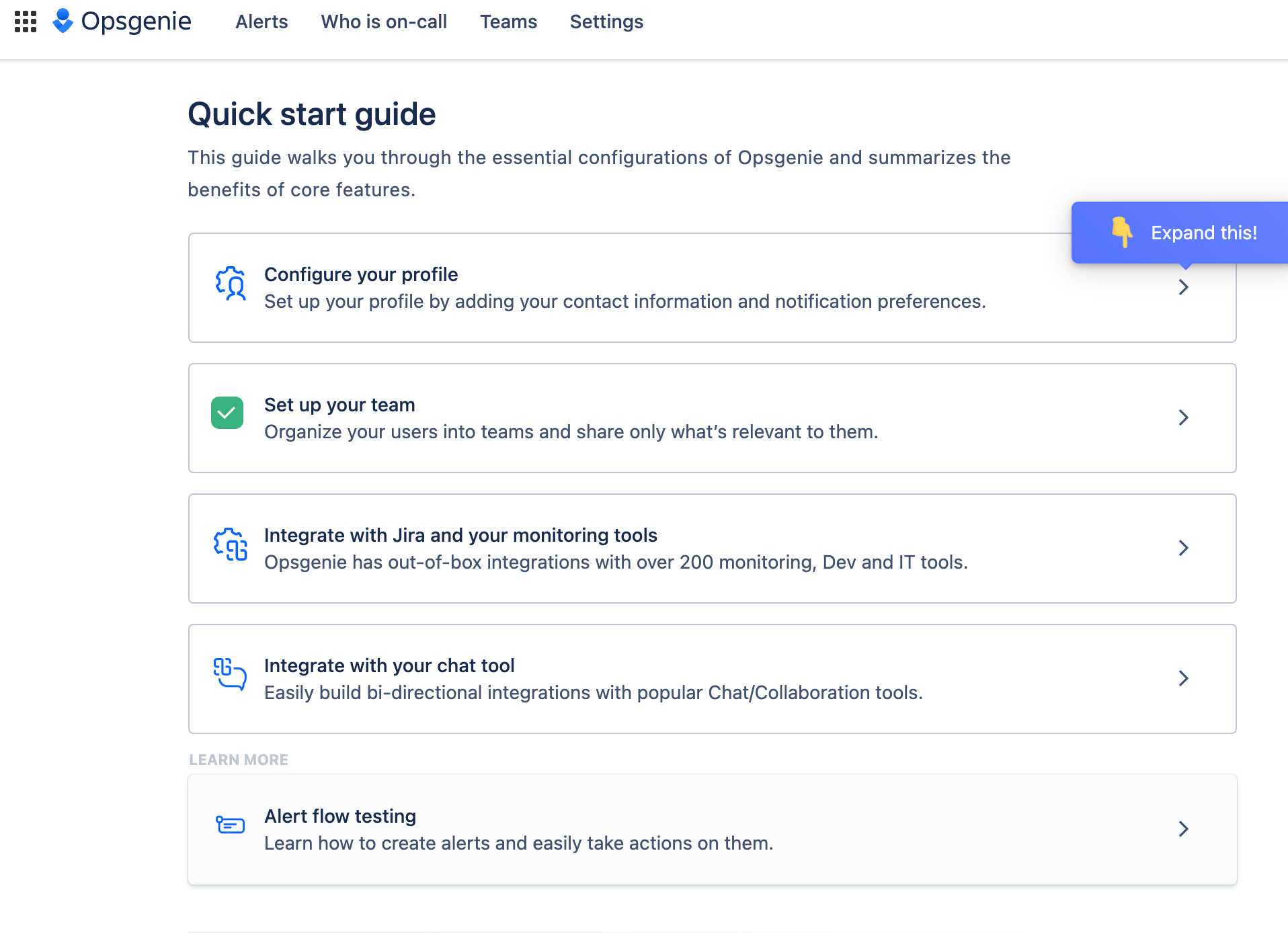Open the Atlassian app switcher grid icon
This screenshot has height=933, width=1288.
coord(27,22)
